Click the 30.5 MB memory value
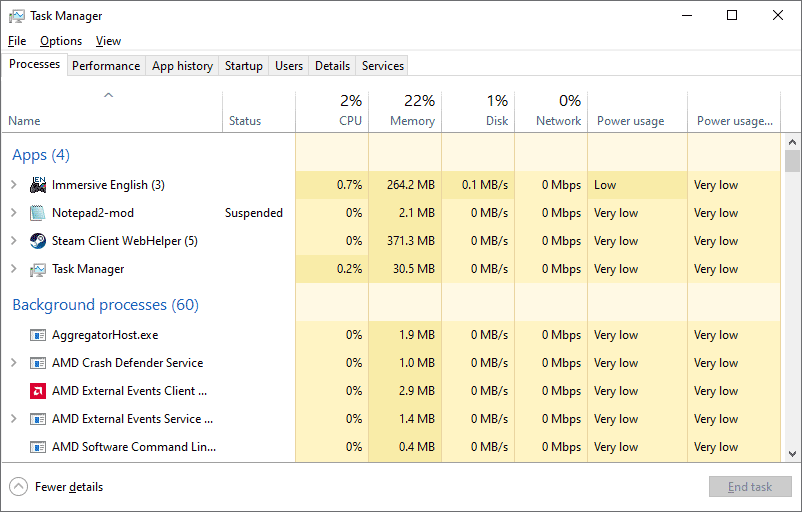802x512 pixels. click(x=414, y=269)
